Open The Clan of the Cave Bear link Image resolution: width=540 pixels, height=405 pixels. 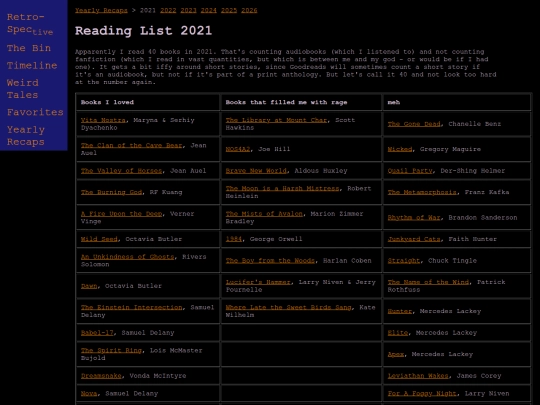click(132, 145)
